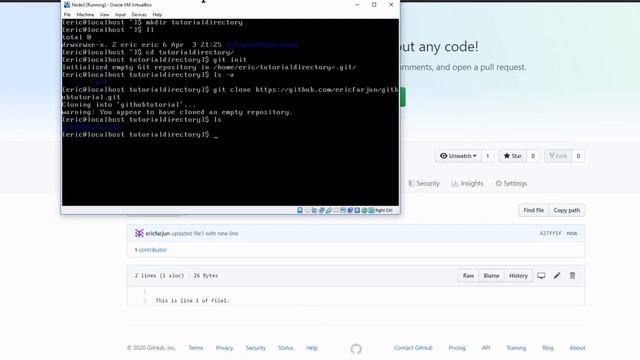Click the About footer link

point(577,348)
